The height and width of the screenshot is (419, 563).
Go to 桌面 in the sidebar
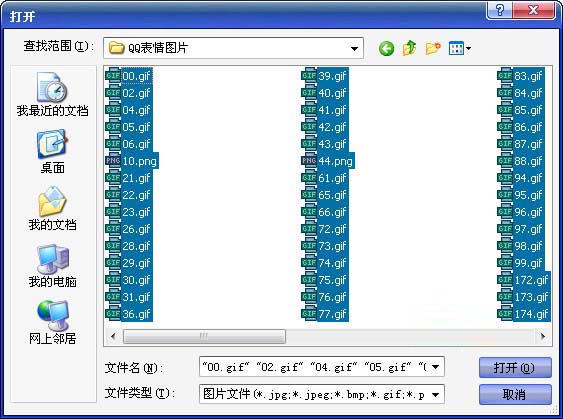52,152
